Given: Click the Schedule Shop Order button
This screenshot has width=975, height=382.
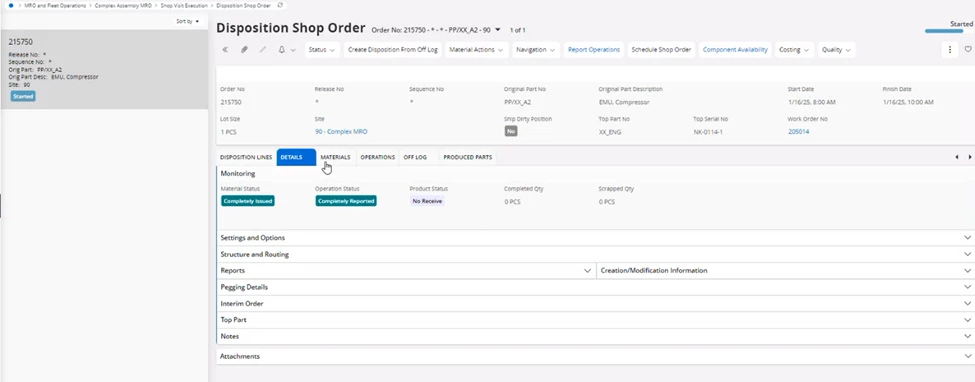Looking at the screenshot, I should coord(661,50).
